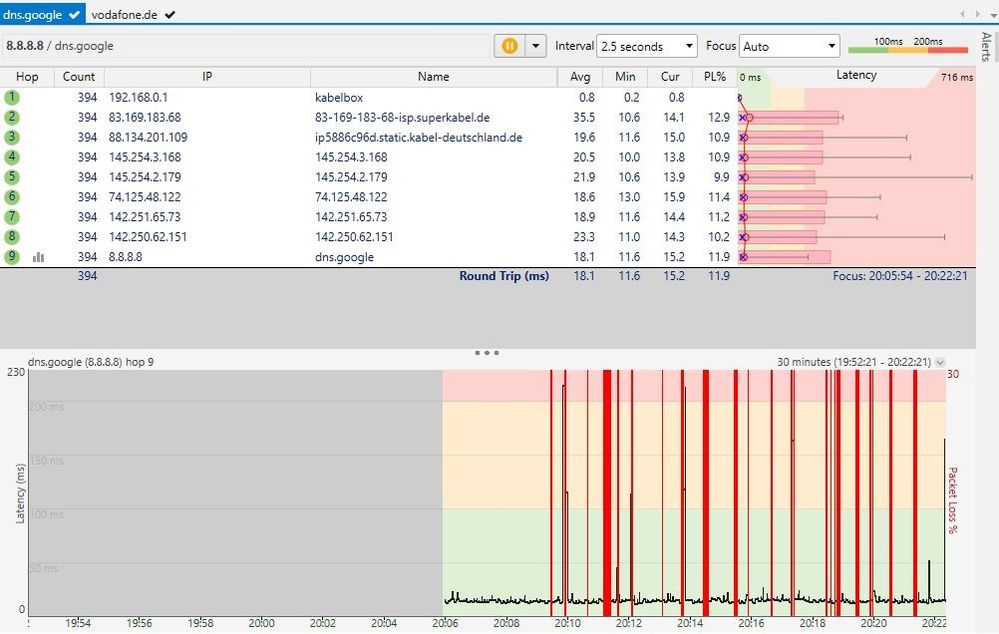Pause the trace with the orange button
The height and width of the screenshot is (634, 999).
click(x=510, y=46)
